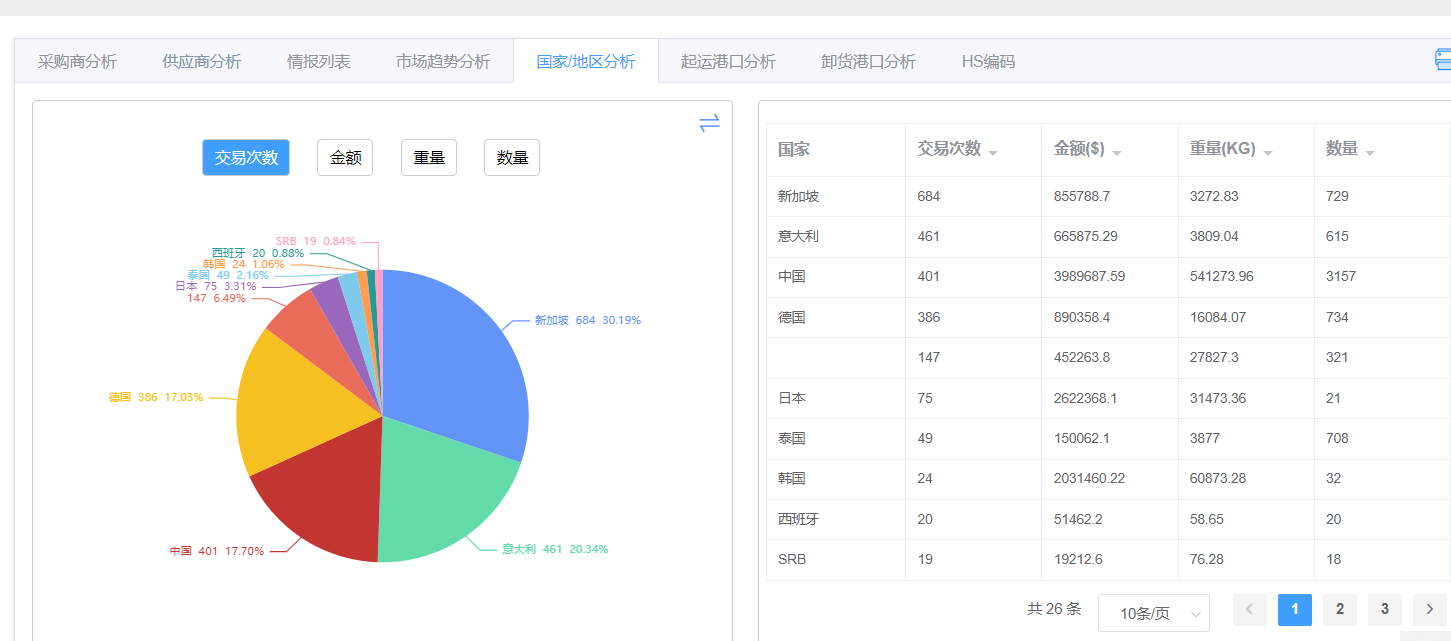1451x641 pixels.
Task: Select 重量 chart metric button
Action: tap(429, 158)
